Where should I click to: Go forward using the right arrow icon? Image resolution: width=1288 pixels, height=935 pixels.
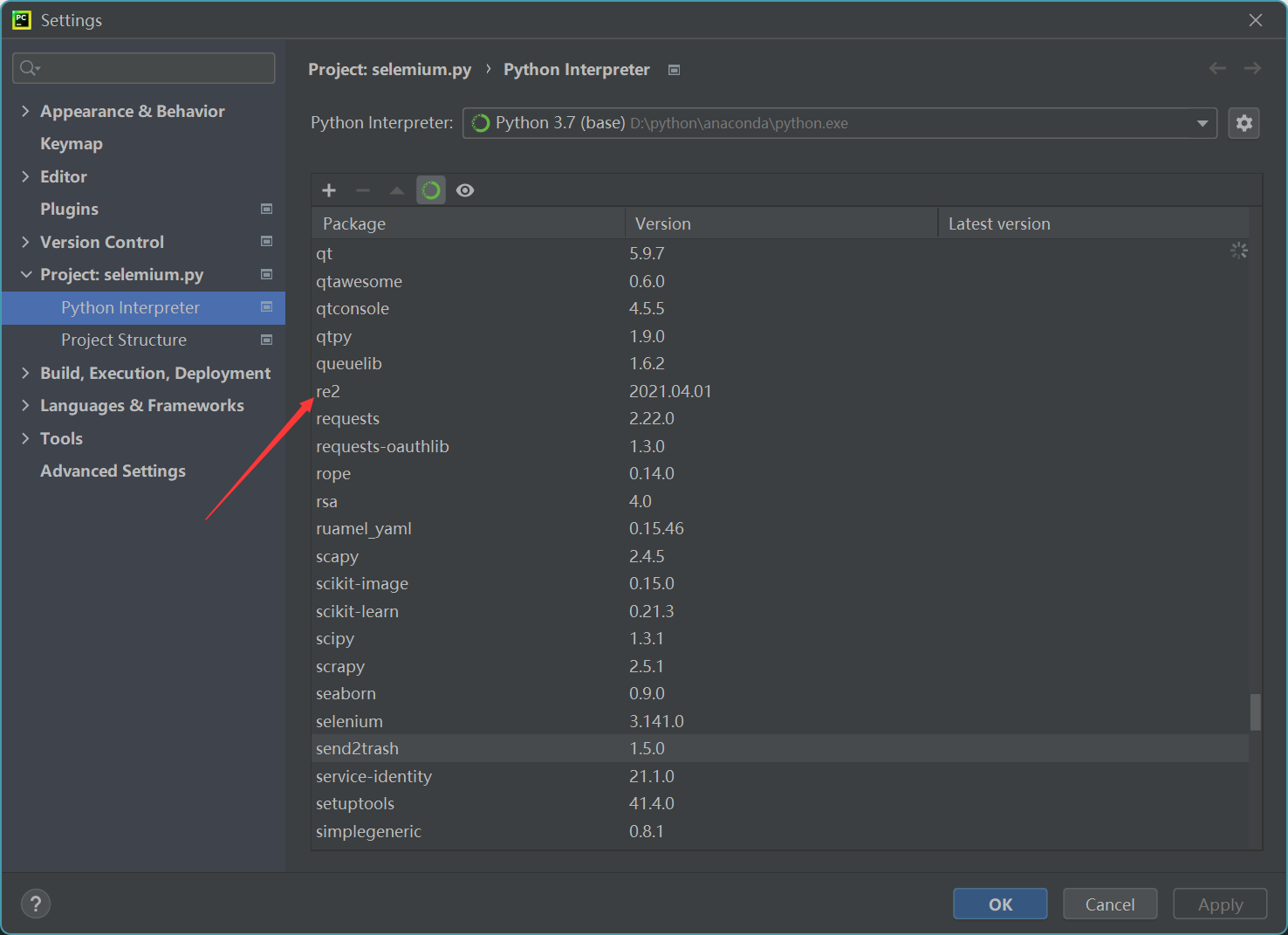[1253, 68]
